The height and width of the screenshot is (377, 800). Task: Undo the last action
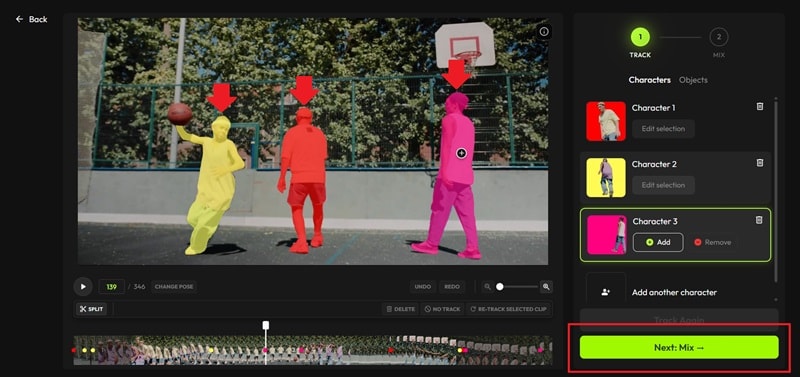(x=422, y=287)
